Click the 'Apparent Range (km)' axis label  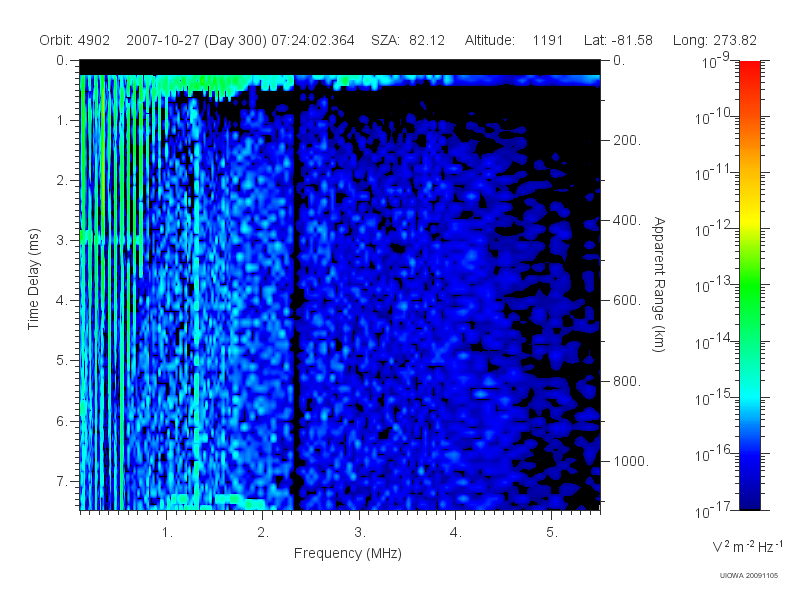tap(659, 284)
